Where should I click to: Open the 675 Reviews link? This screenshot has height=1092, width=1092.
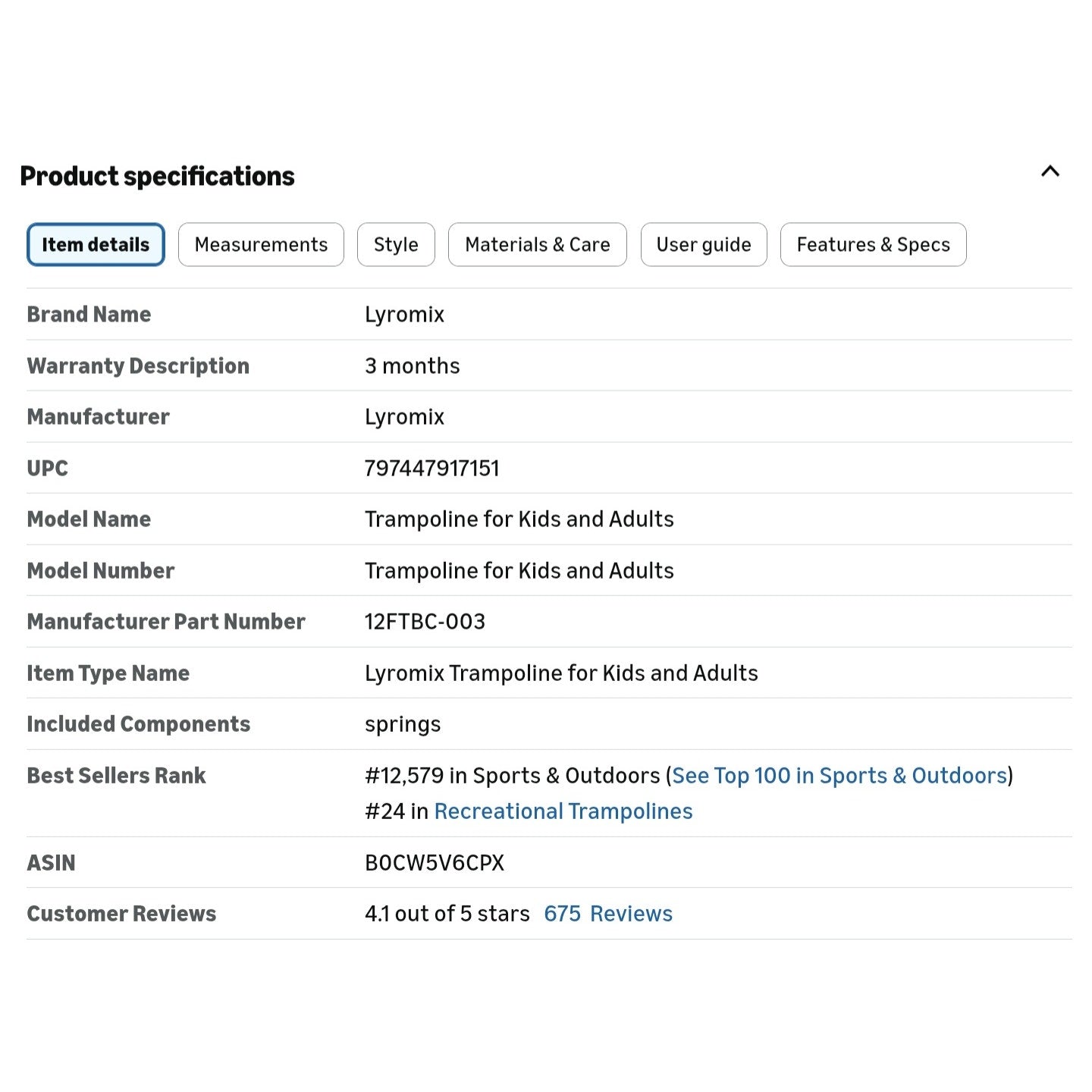(608, 913)
